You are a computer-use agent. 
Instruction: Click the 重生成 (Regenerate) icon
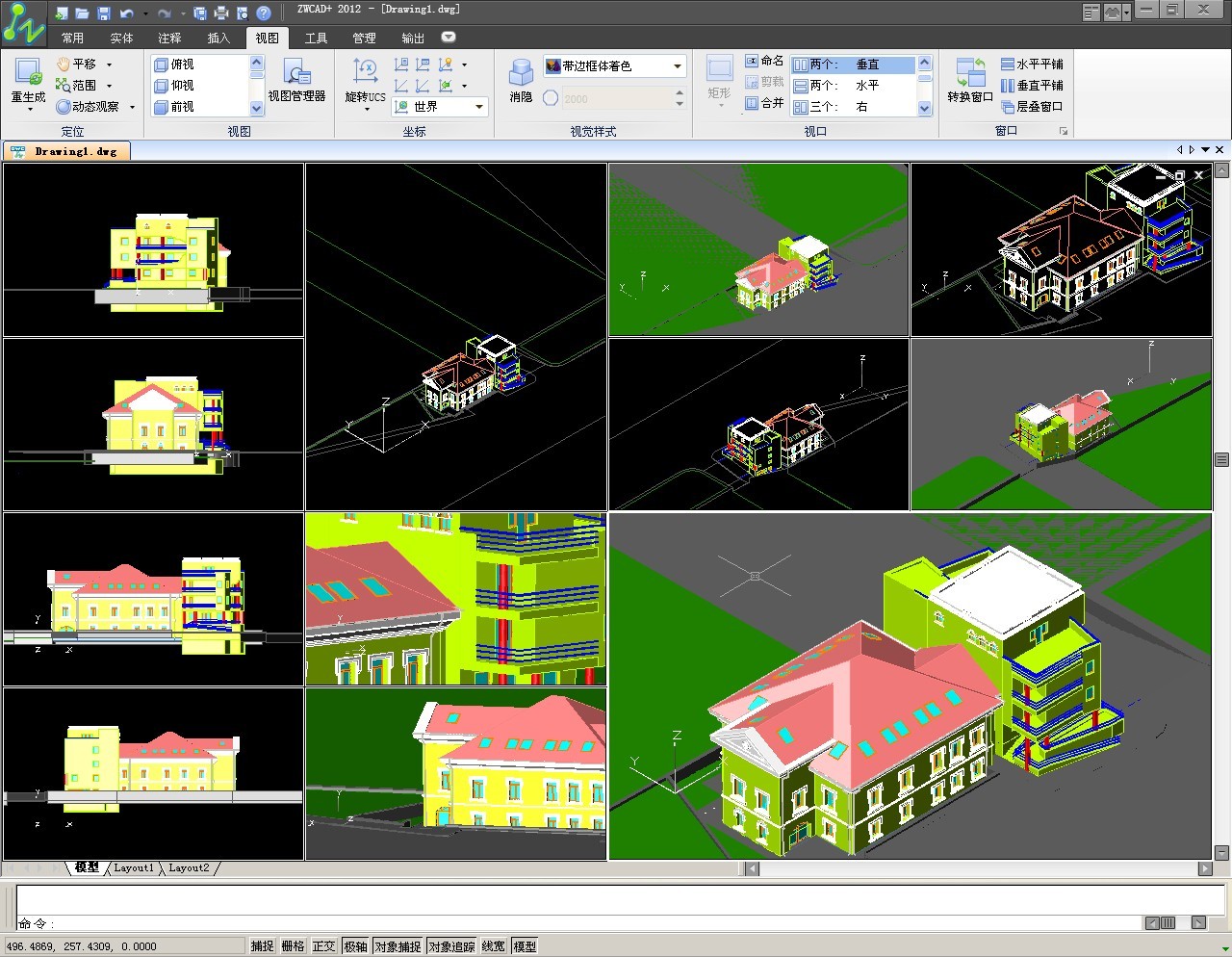(28, 73)
